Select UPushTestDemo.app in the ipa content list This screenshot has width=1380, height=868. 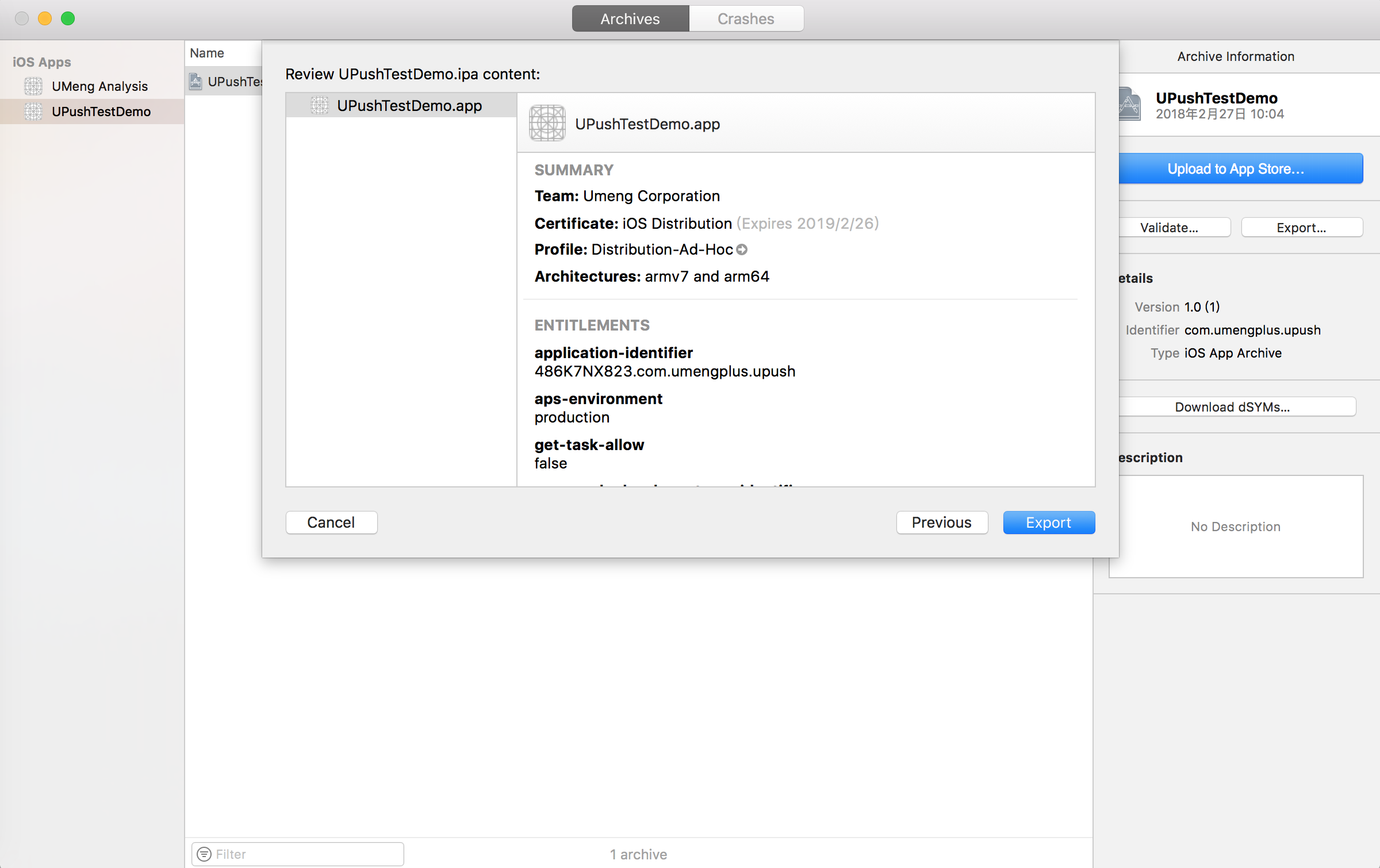click(401, 106)
